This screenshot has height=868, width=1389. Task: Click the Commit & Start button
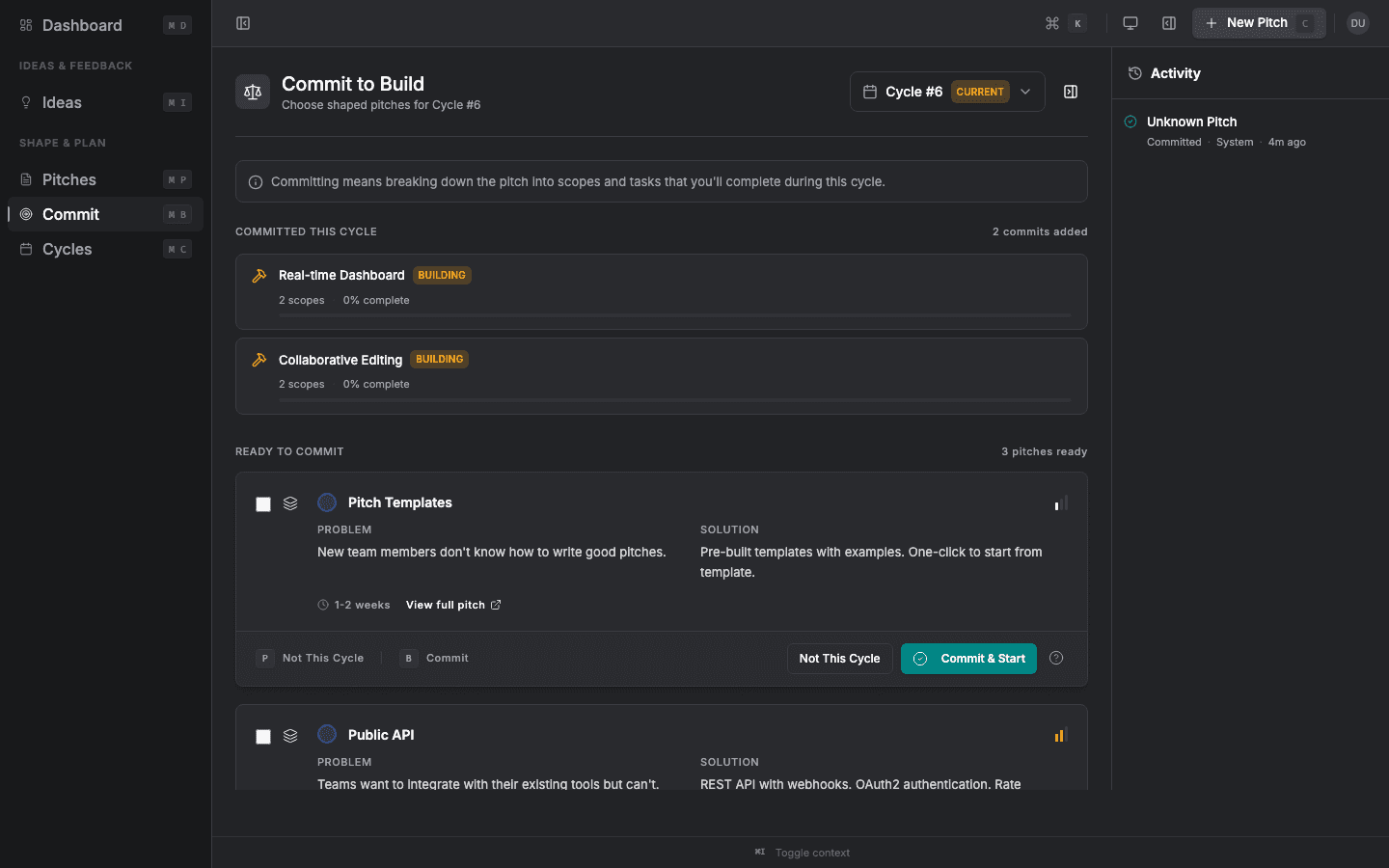(968, 659)
